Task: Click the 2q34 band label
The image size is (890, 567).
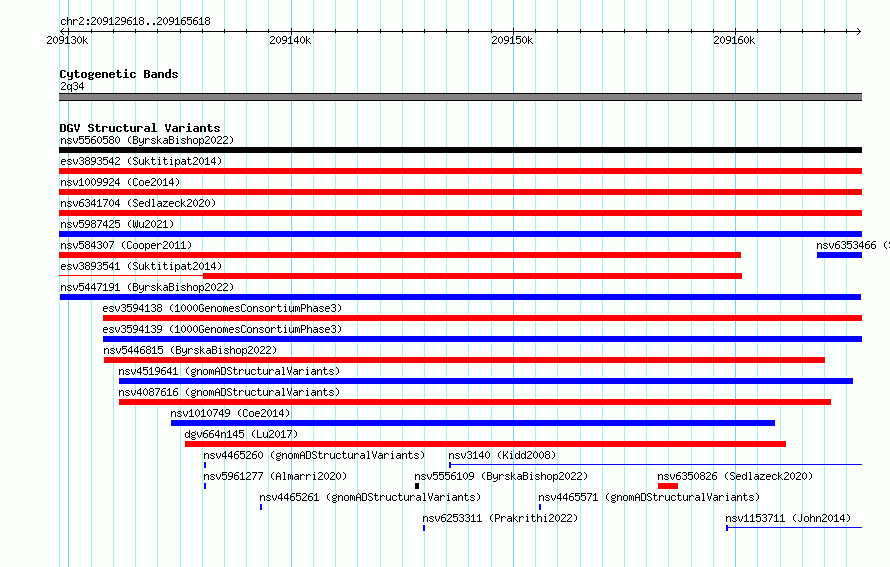Action: click(72, 86)
